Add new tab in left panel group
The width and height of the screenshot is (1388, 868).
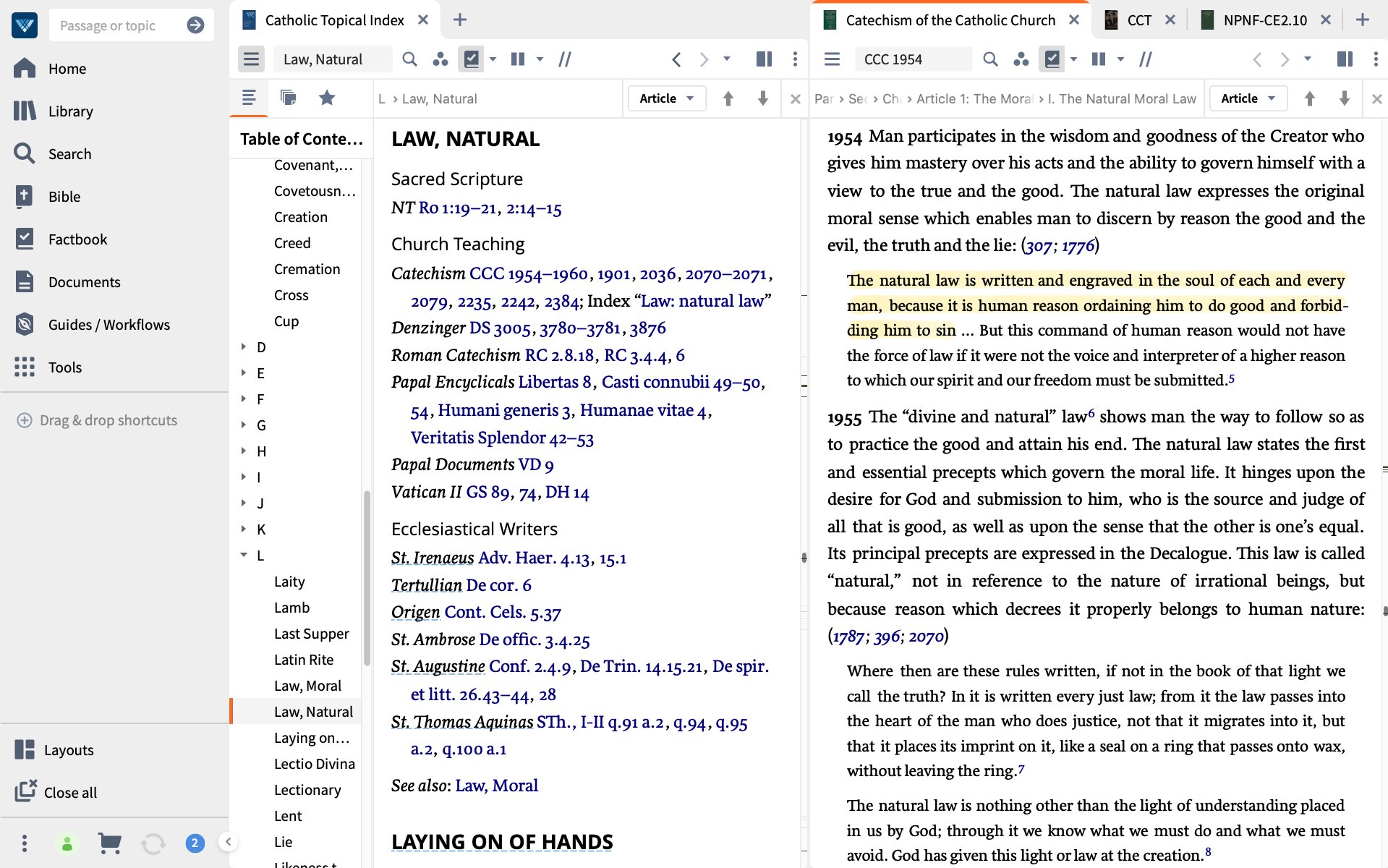pyautogui.click(x=460, y=20)
